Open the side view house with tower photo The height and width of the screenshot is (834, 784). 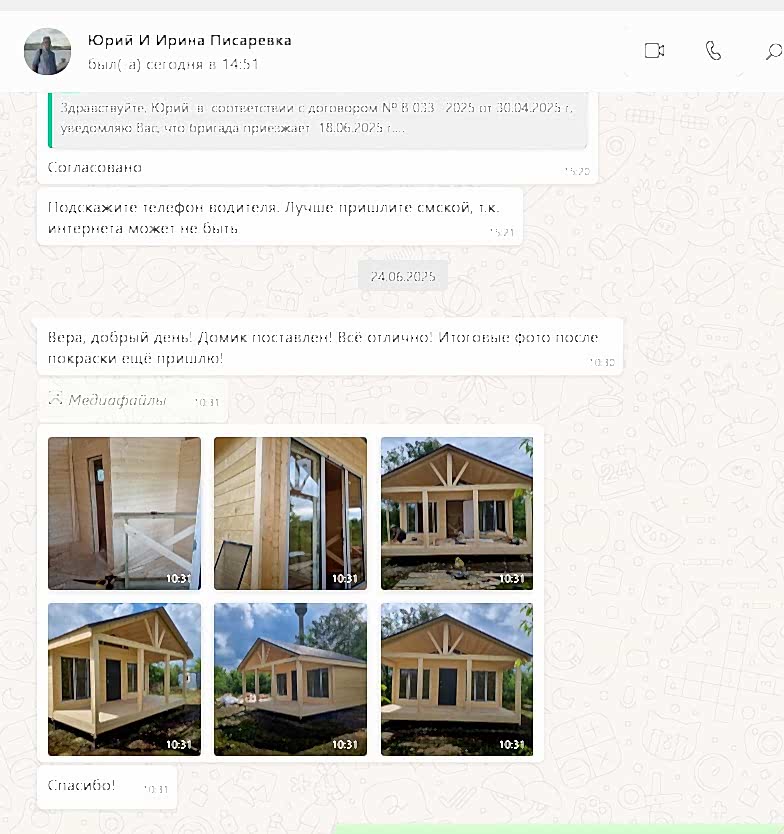click(290, 679)
